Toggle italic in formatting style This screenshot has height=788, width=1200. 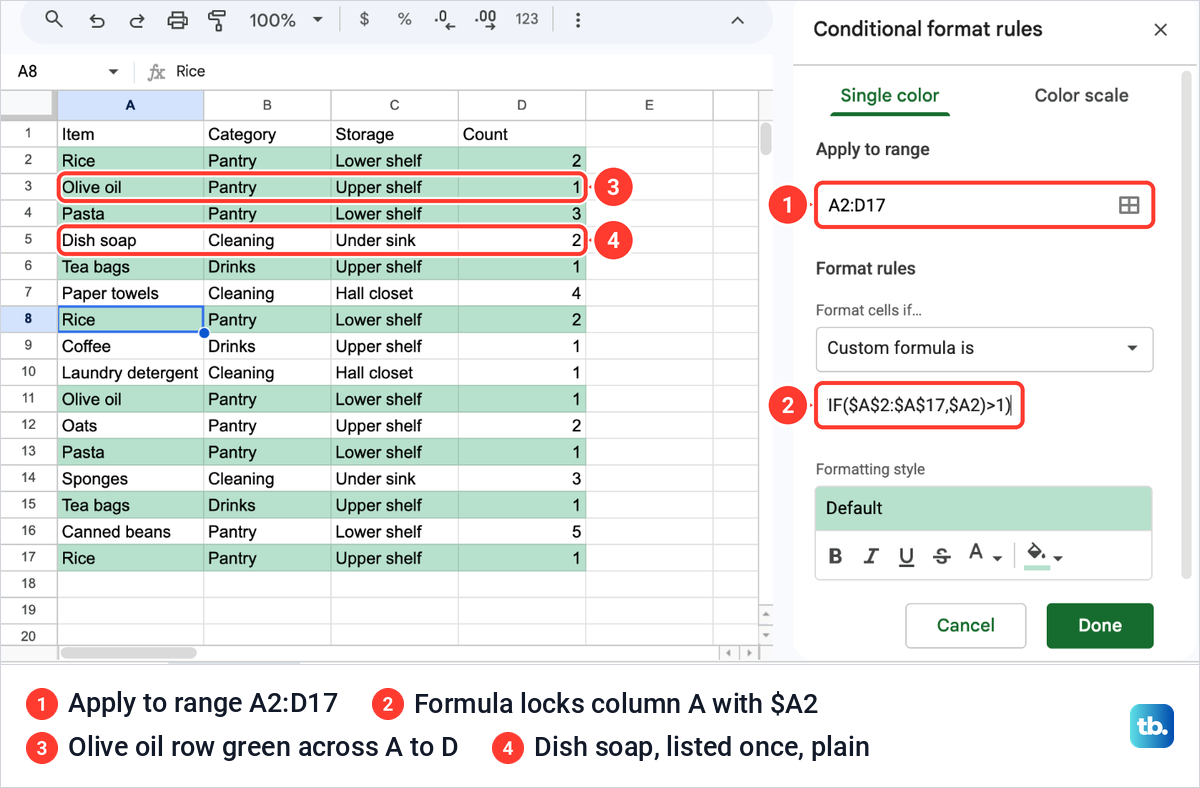pos(871,556)
